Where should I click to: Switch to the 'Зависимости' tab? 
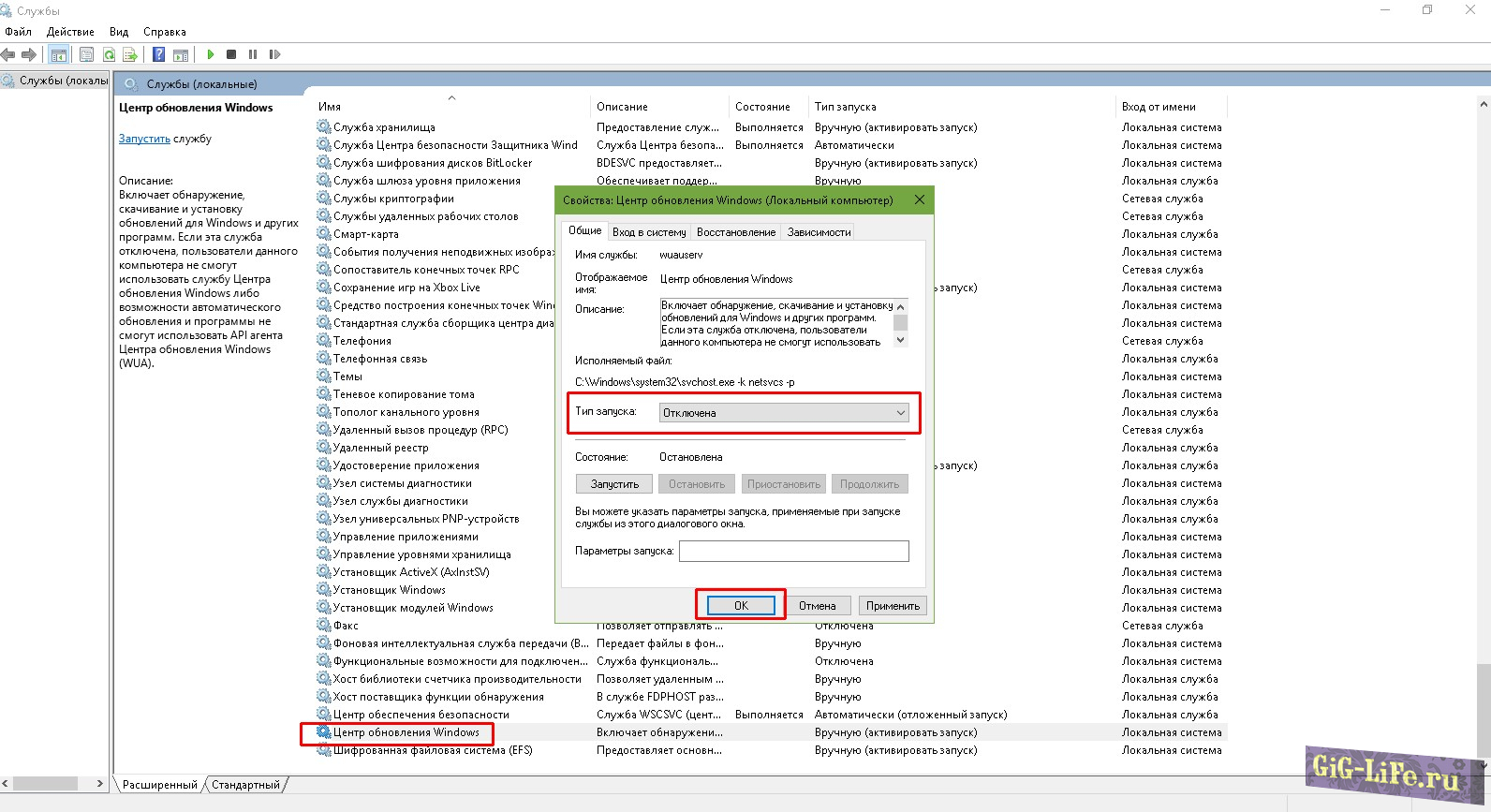(x=819, y=232)
